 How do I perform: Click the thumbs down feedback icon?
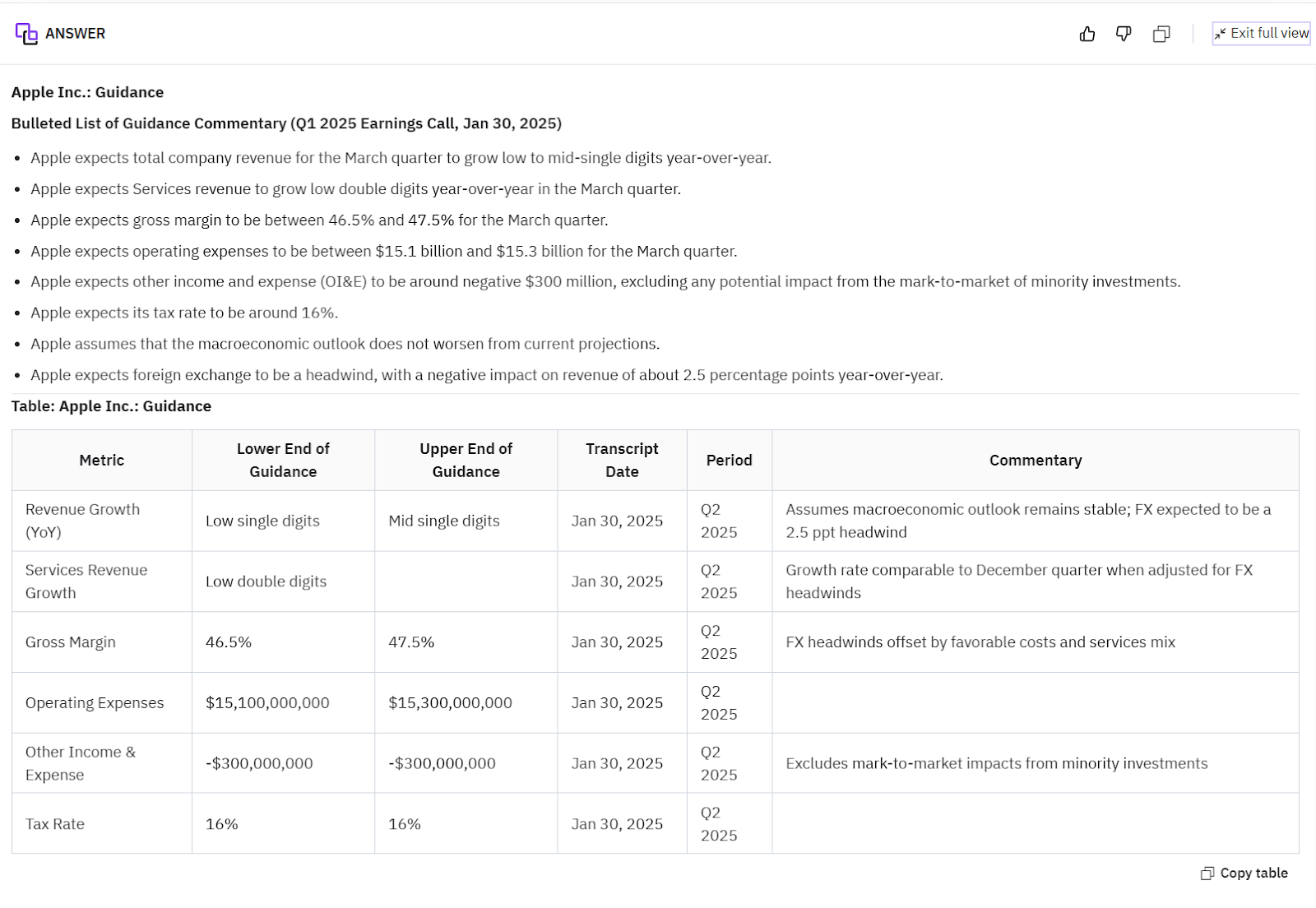1123,34
